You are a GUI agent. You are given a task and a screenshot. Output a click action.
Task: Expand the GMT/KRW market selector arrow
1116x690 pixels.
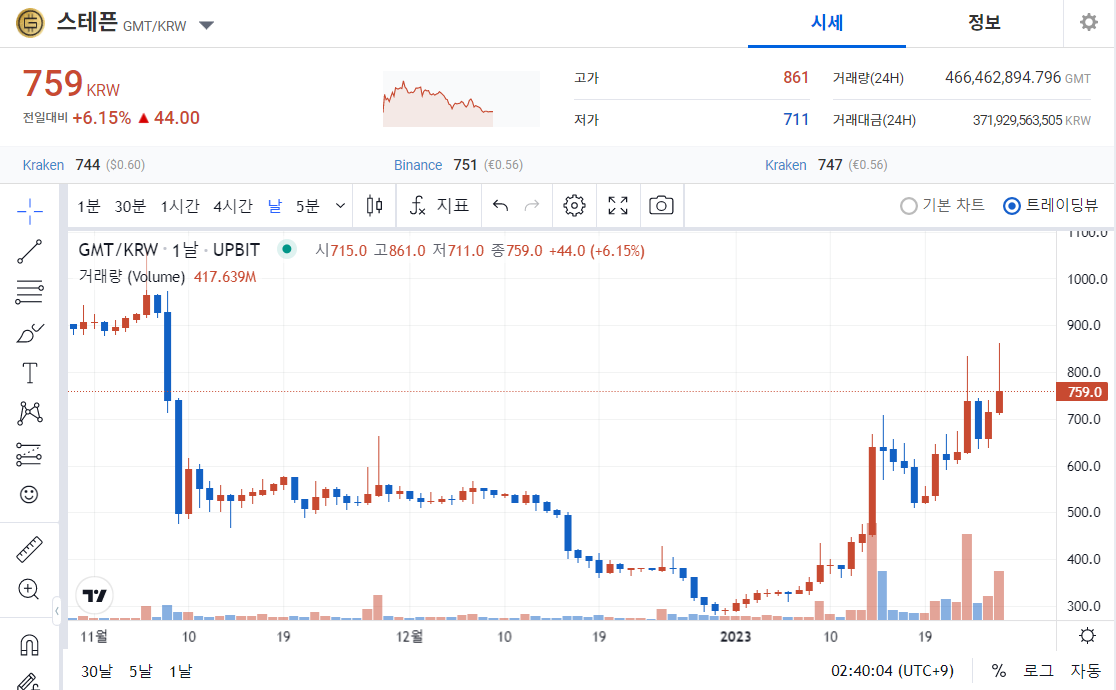(x=206, y=26)
